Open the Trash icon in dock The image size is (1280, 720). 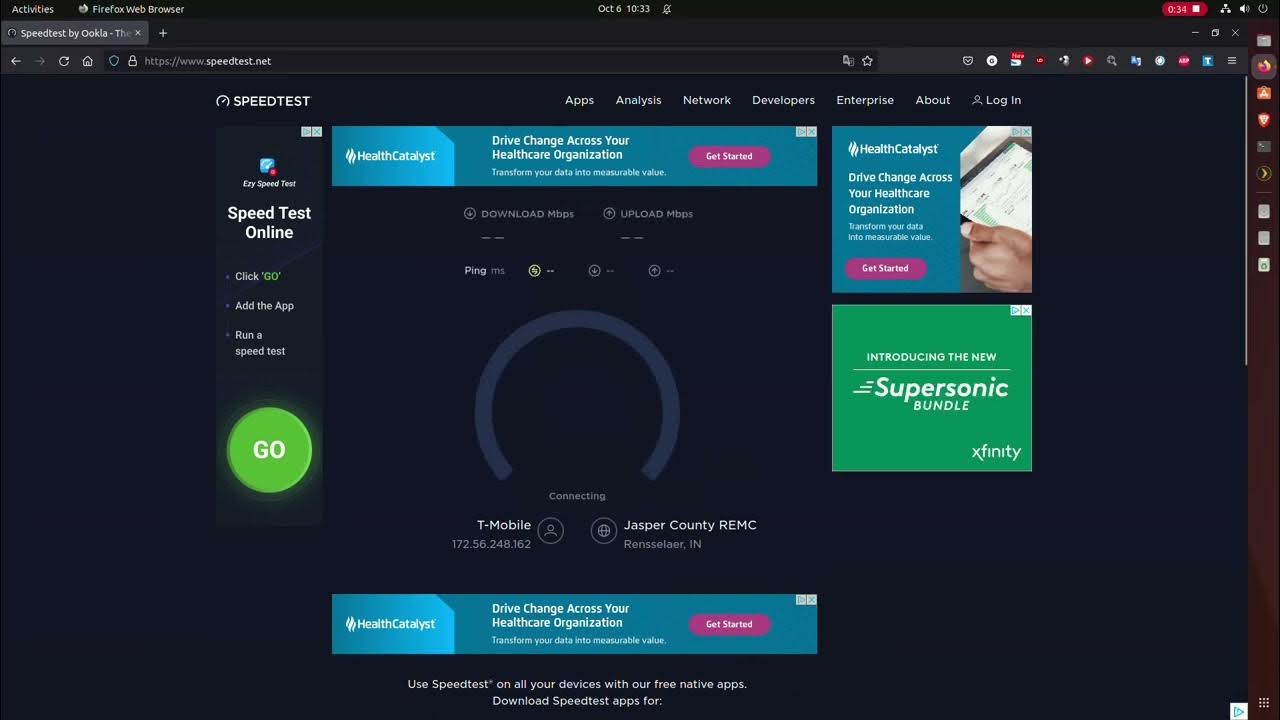coord(1264,265)
